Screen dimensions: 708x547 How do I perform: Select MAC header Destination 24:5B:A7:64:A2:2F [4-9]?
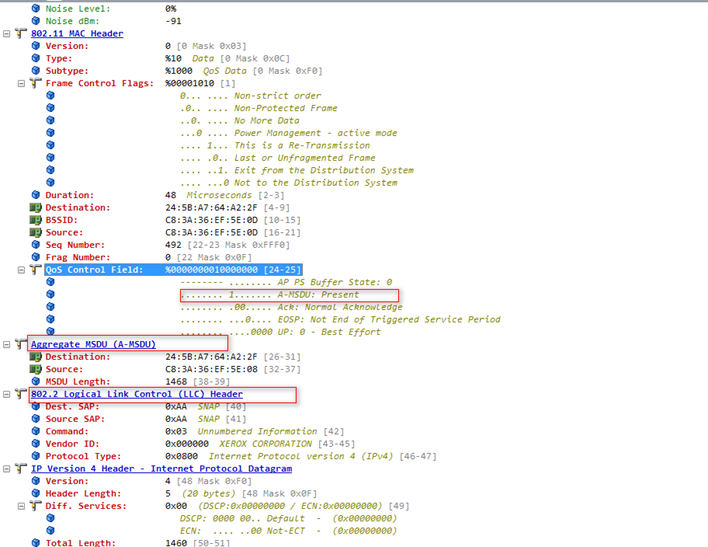tap(227, 207)
